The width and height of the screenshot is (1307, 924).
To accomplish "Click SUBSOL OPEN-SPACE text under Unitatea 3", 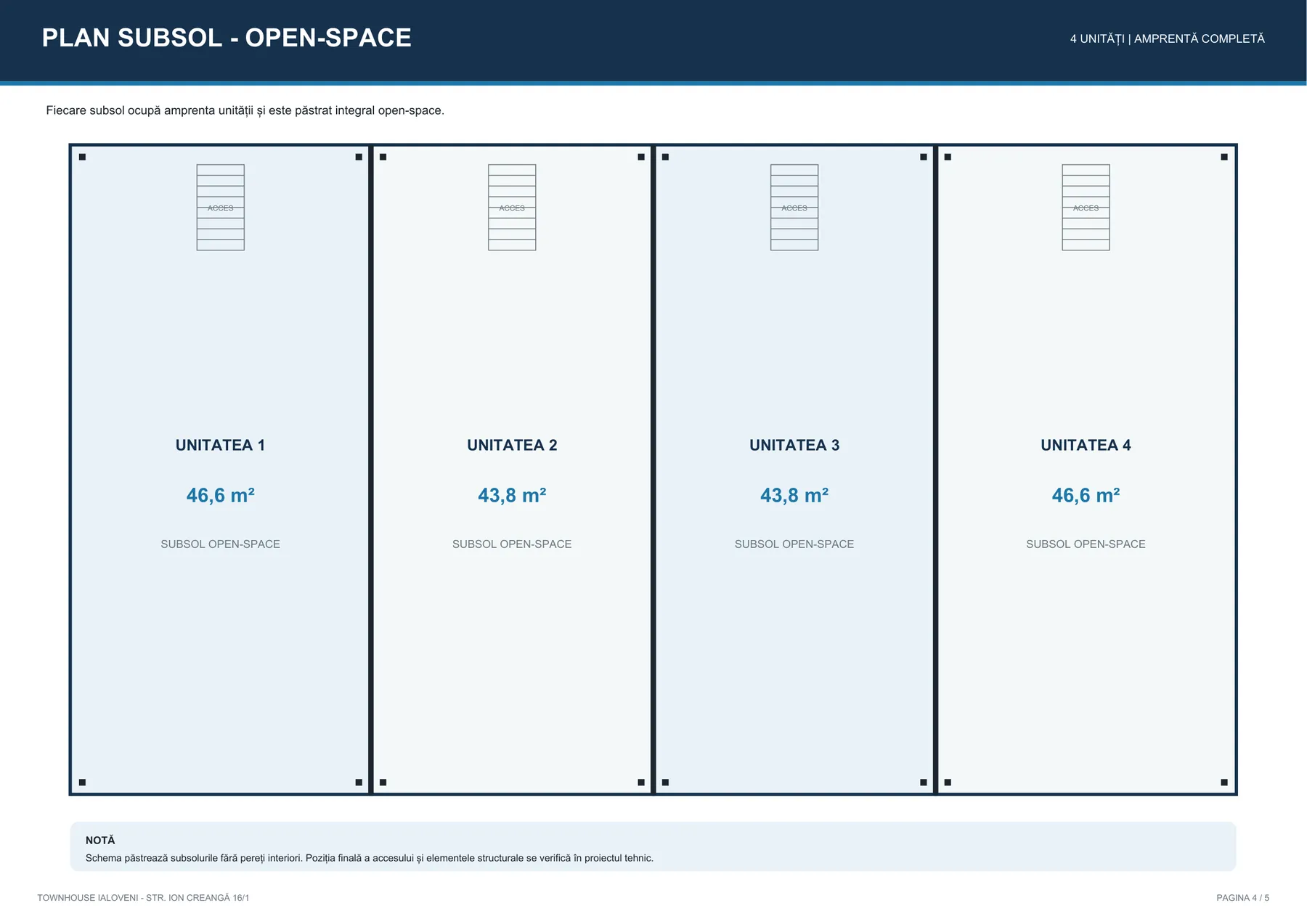I will (794, 544).
